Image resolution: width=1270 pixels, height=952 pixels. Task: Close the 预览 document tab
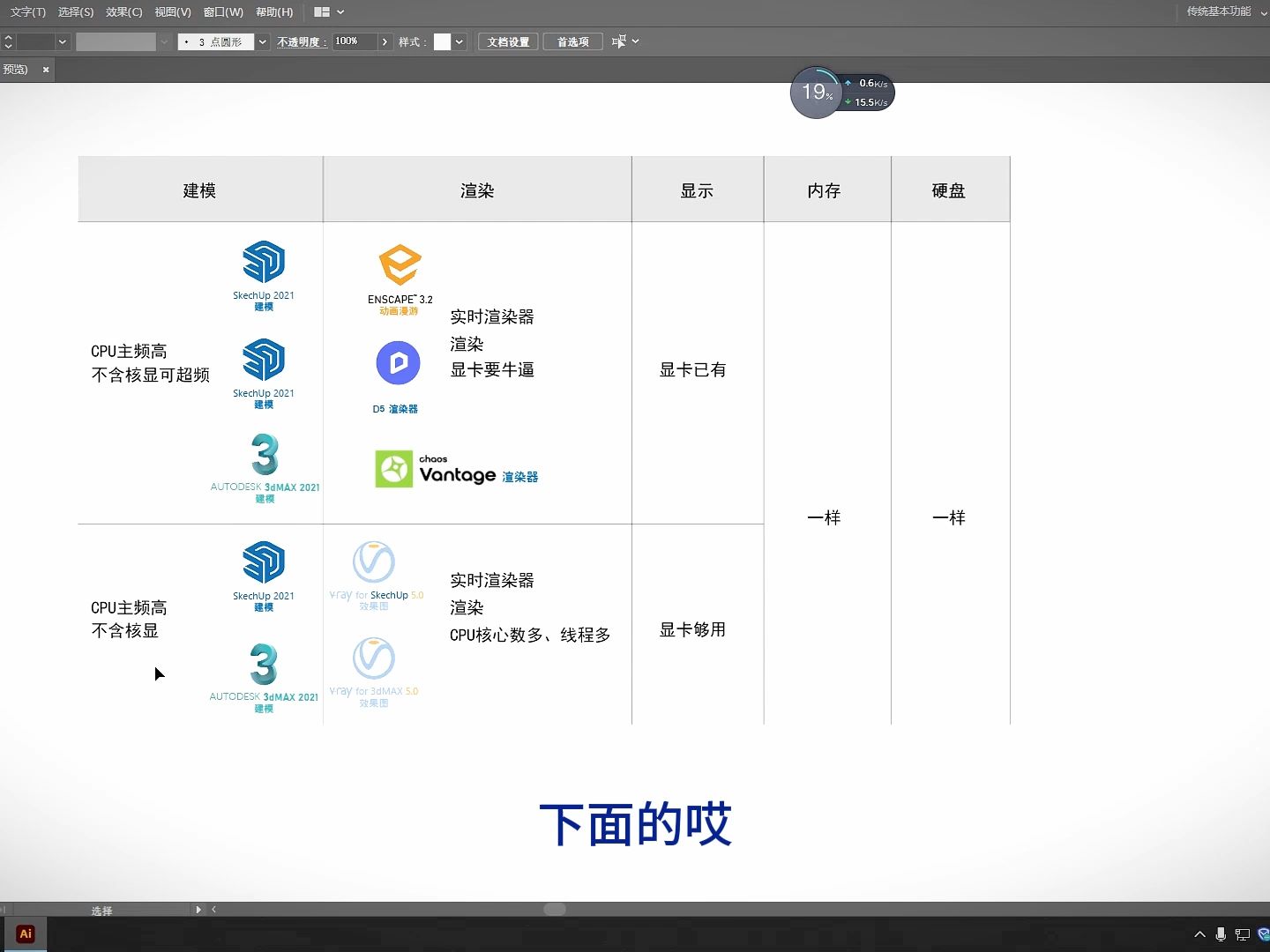(46, 69)
